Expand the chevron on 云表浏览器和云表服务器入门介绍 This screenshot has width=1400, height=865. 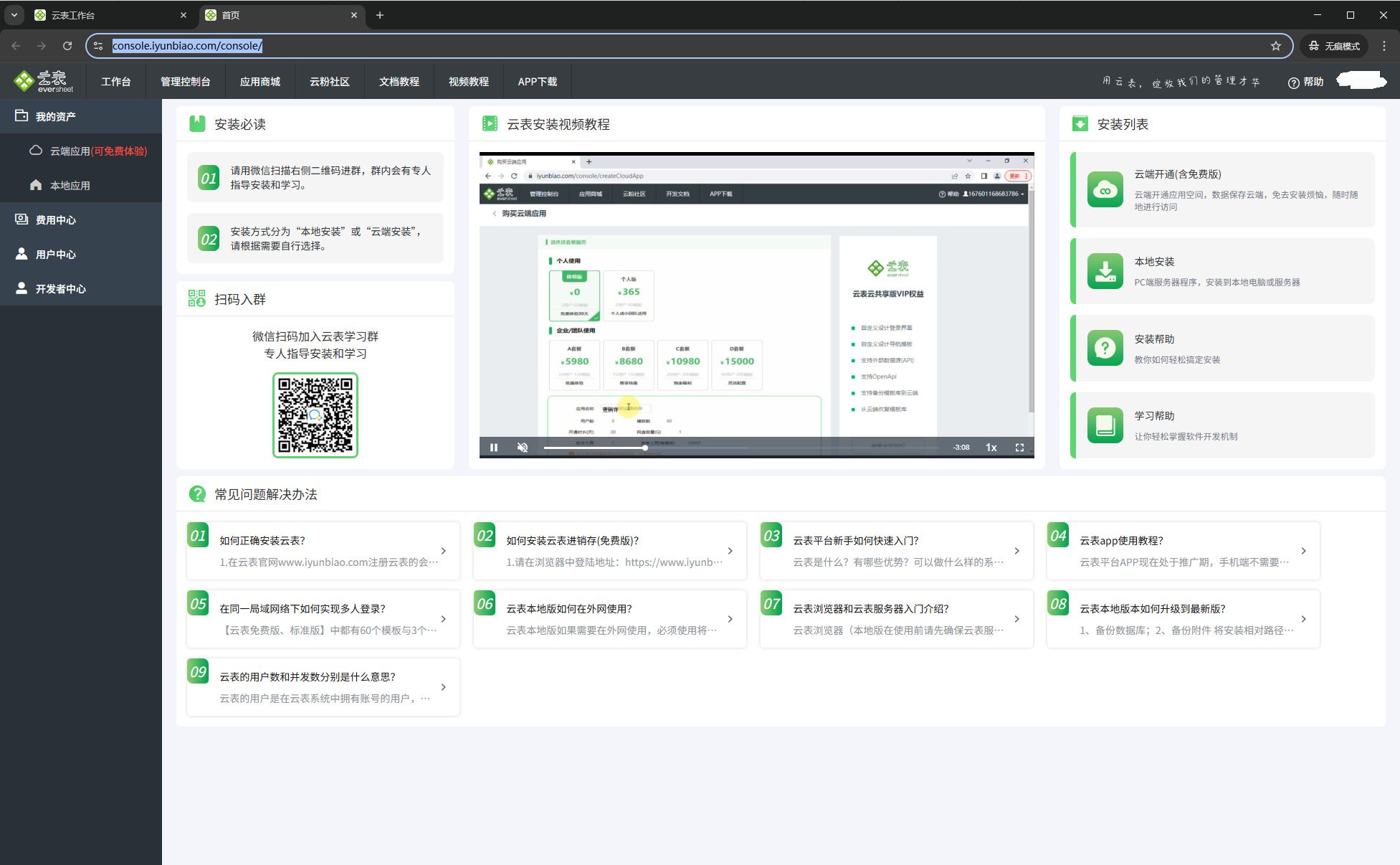click(1016, 619)
